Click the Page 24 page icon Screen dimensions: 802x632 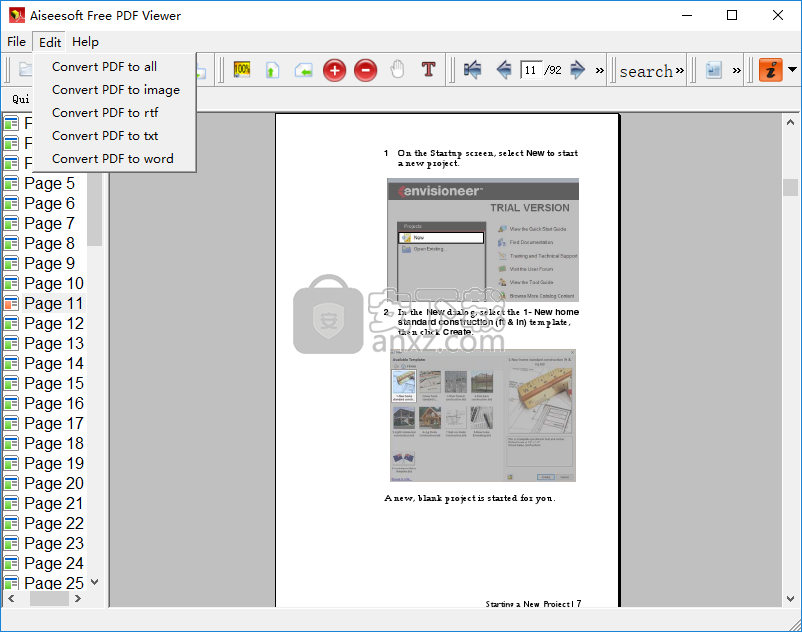tap(11, 563)
